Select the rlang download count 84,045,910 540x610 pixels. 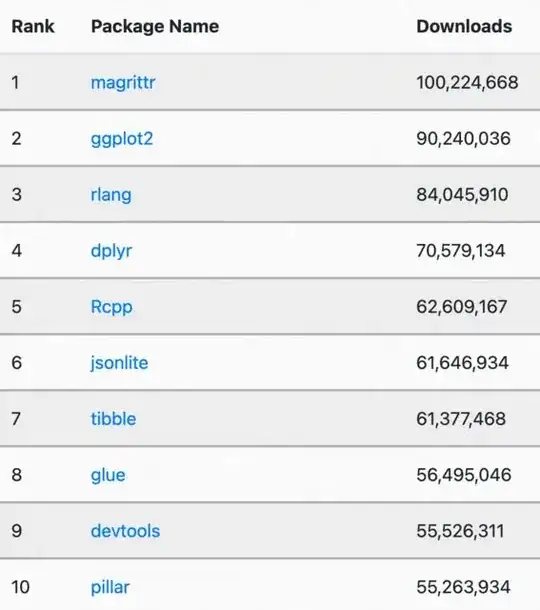point(462,195)
